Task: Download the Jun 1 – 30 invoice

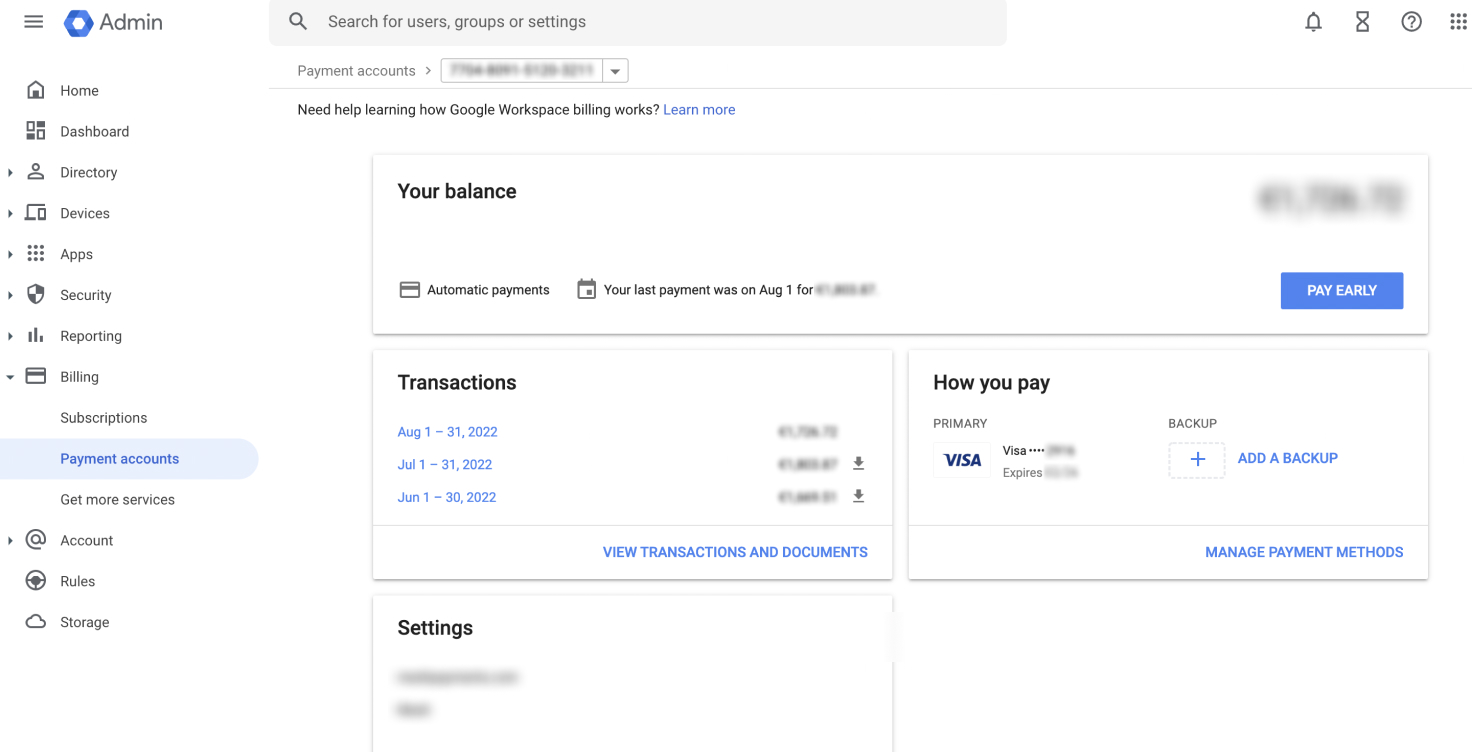Action: pyautogui.click(x=858, y=497)
